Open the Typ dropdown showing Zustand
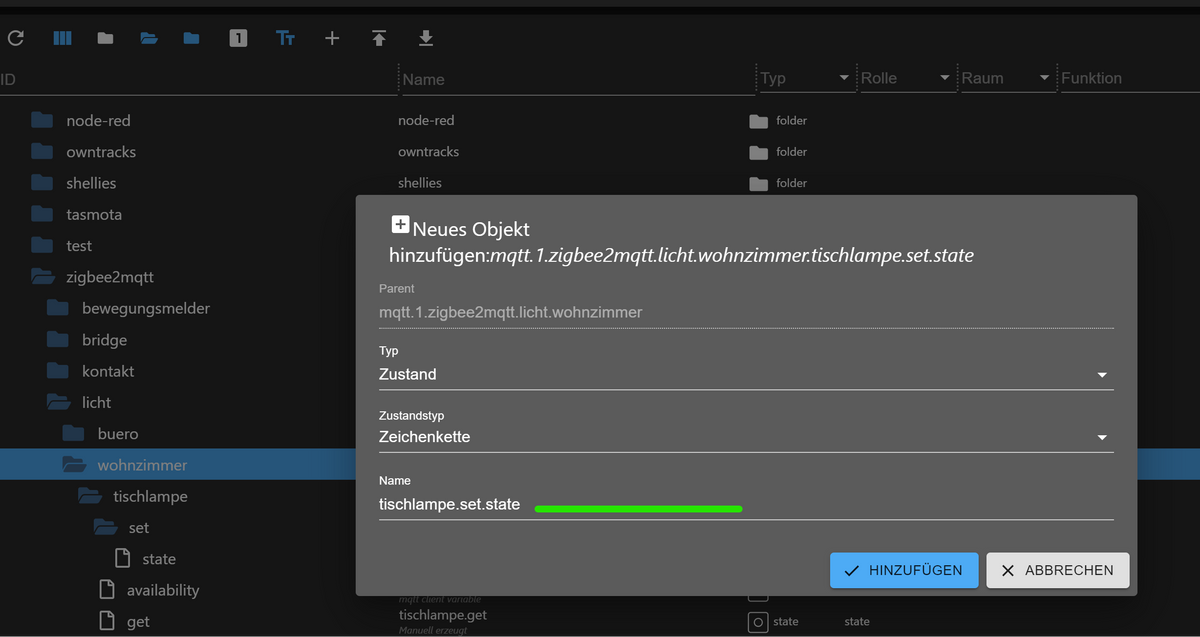Image resolution: width=1200 pixels, height=637 pixels. [x=746, y=374]
